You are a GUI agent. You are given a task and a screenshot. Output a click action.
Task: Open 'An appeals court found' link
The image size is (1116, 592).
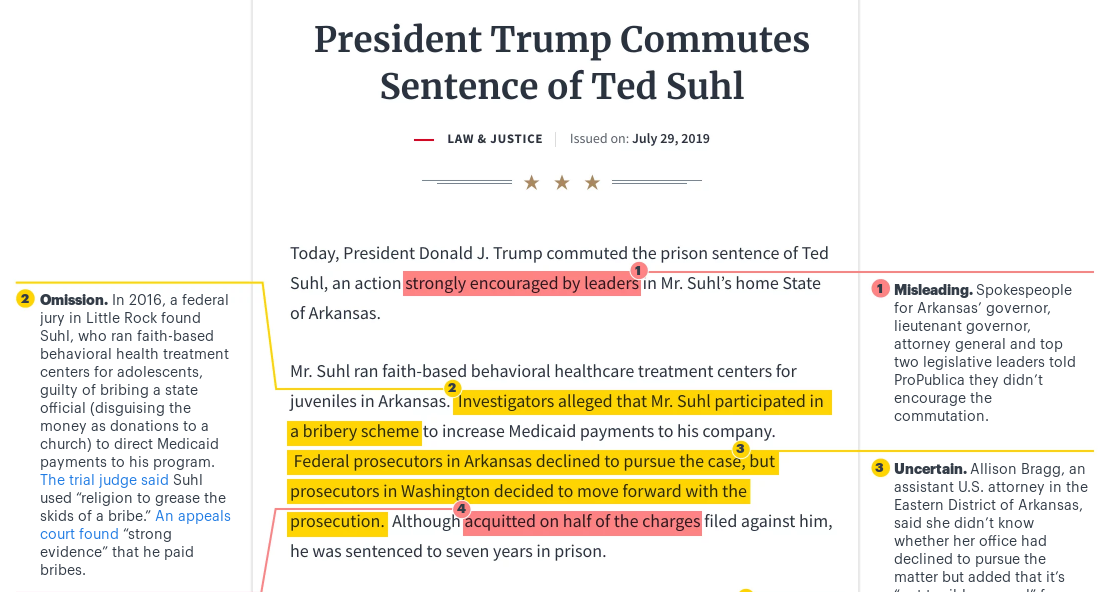[x=135, y=524]
